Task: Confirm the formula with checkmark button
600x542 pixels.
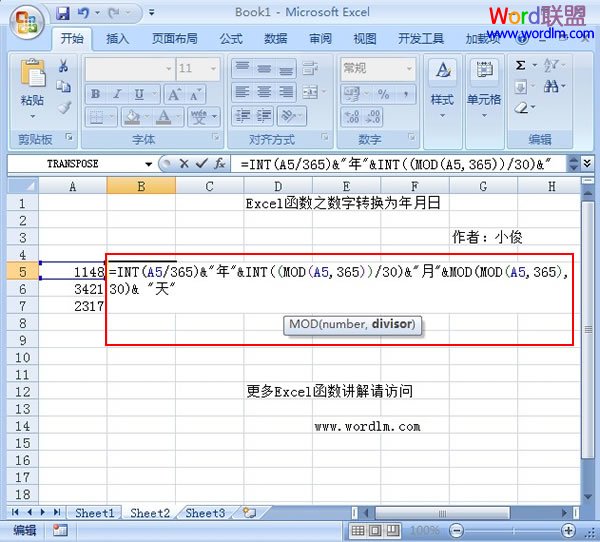Action: tap(202, 164)
